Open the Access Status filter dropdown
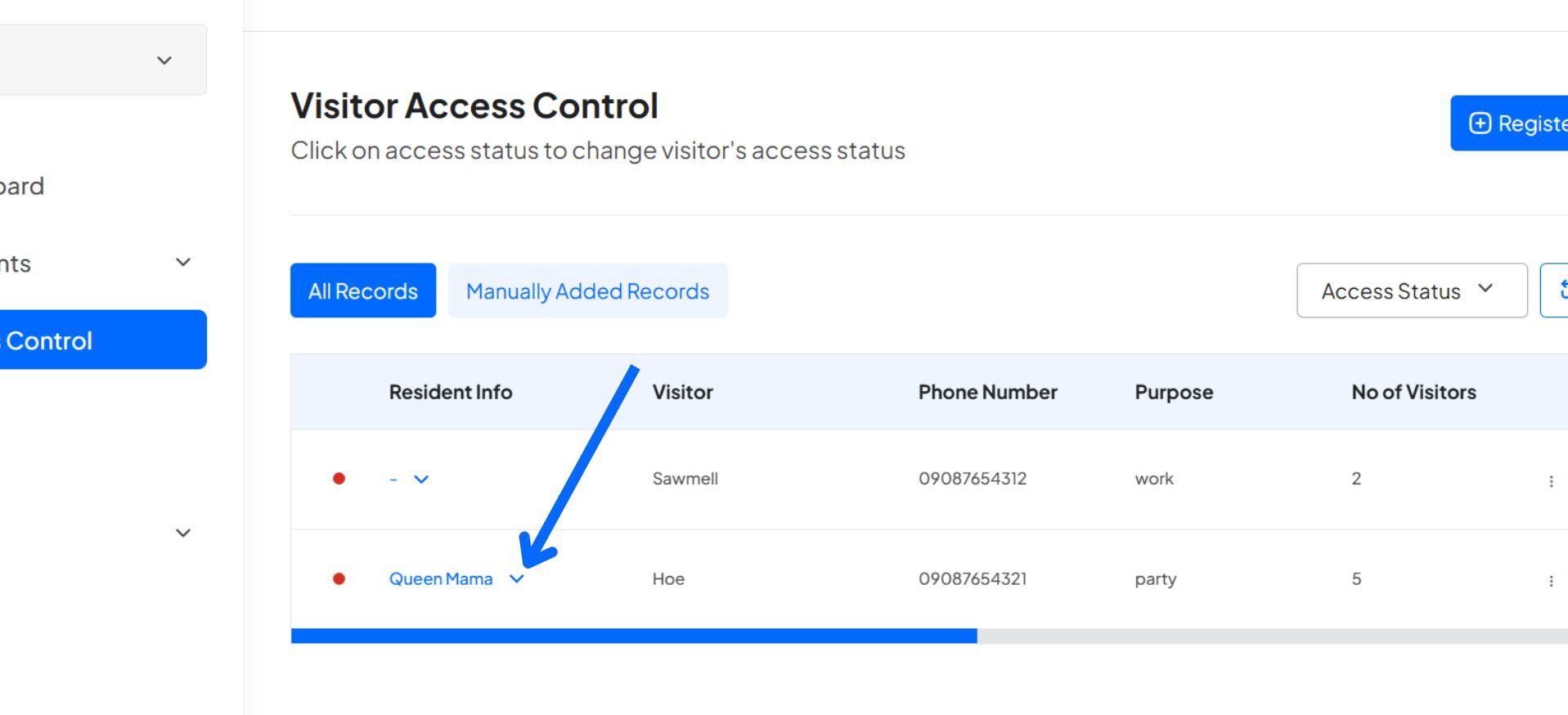This screenshot has height=715, width=1568. coord(1411,290)
